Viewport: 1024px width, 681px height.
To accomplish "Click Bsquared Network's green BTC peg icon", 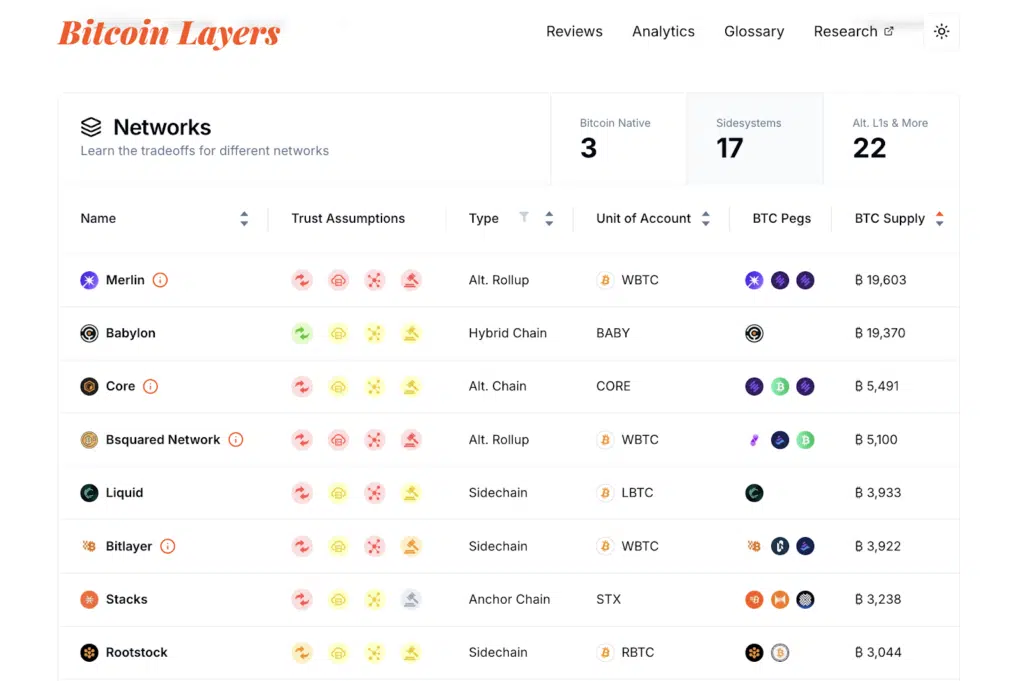I will [805, 439].
